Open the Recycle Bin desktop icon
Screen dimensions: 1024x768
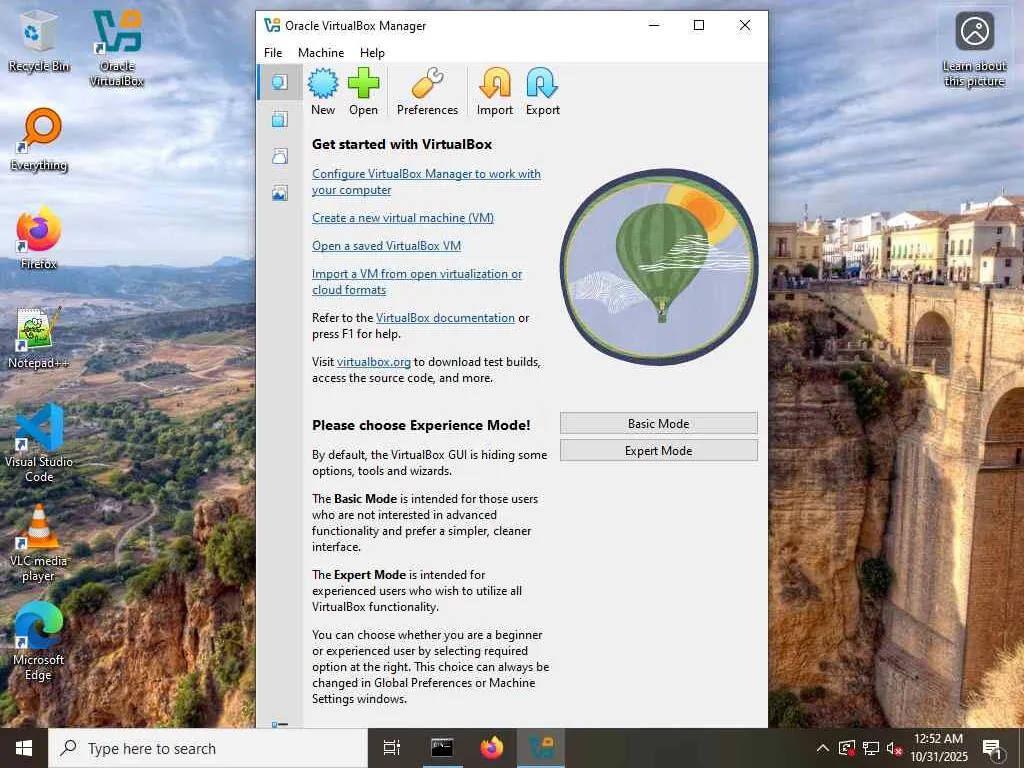(39, 41)
